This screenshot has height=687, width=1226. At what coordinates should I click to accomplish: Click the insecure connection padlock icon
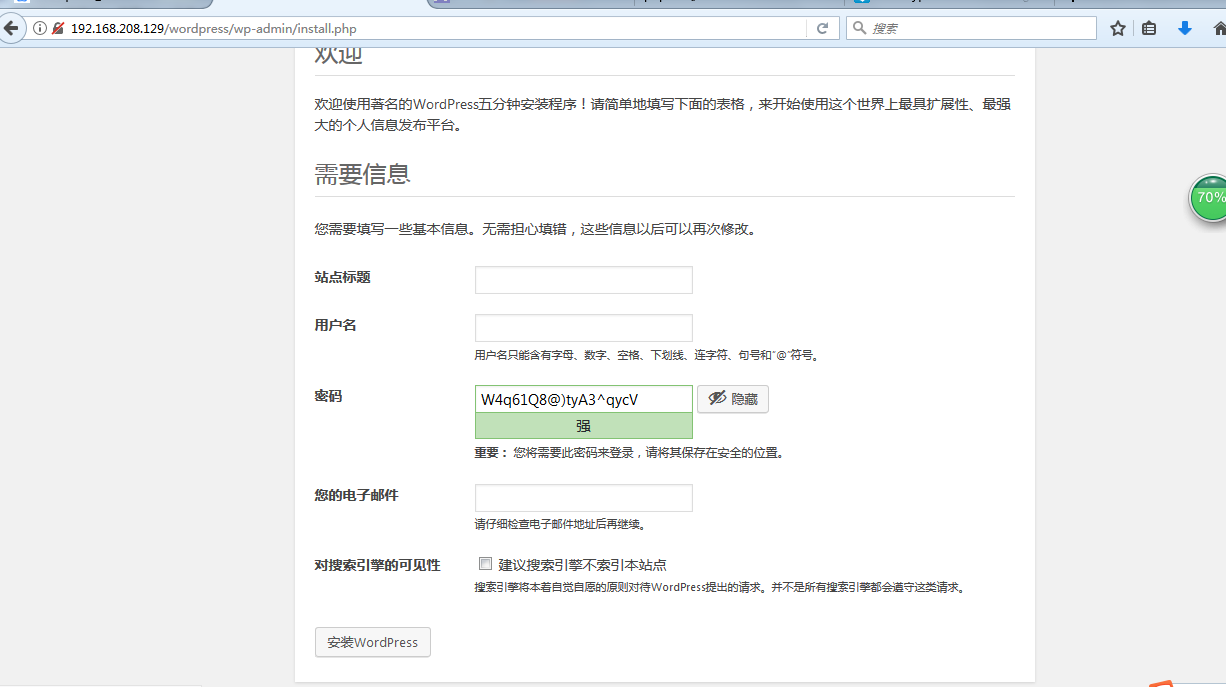click(x=58, y=28)
